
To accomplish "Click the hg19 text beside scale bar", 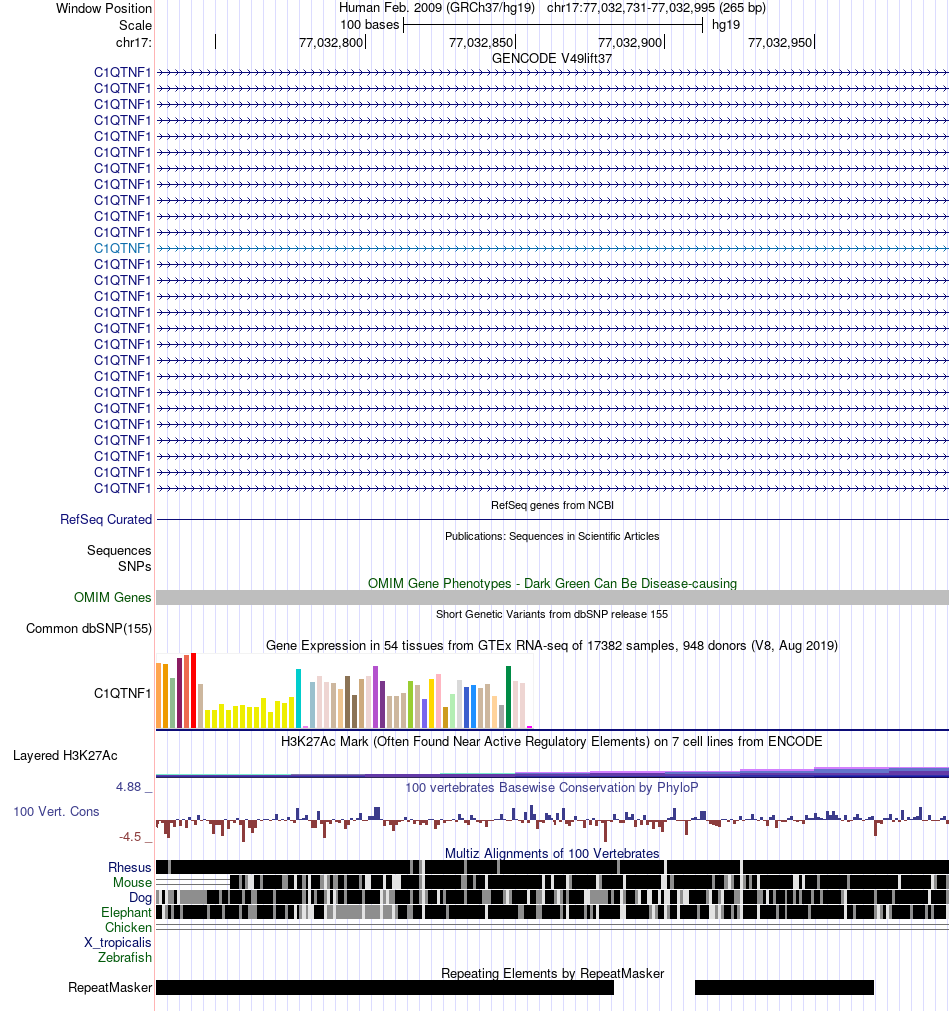I will pyautogui.click(x=726, y=25).
